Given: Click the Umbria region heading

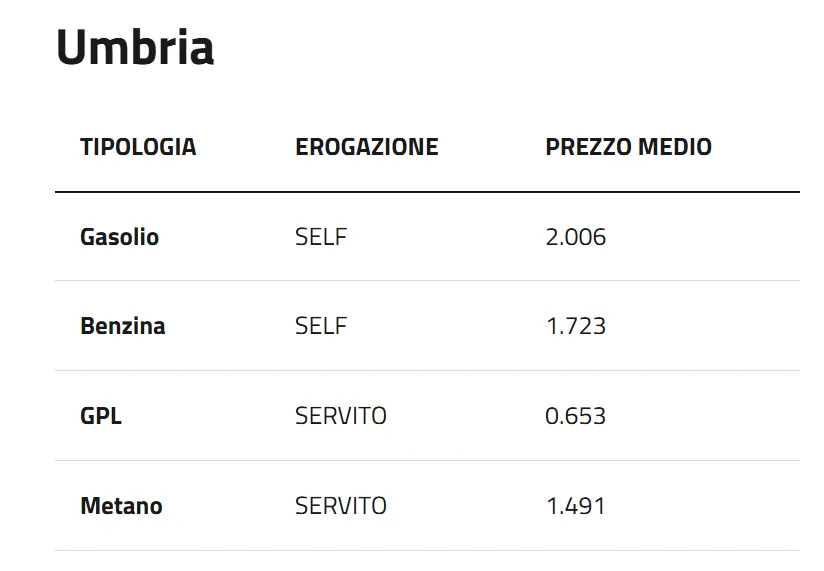Looking at the screenshot, I should pyautogui.click(x=135, y=48).
